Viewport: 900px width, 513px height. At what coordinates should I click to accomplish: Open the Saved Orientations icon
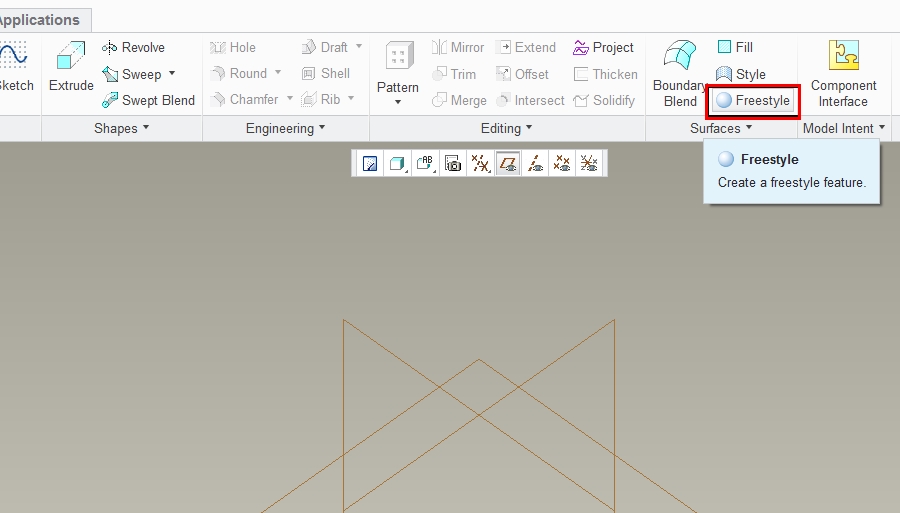425,164
